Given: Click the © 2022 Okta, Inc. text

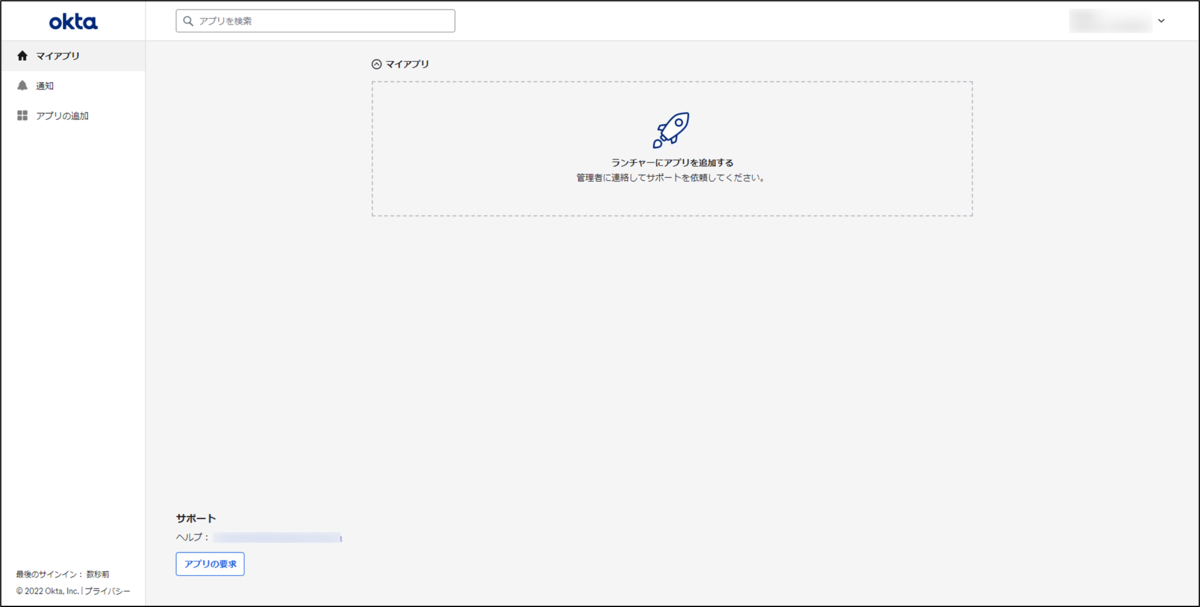Looking at the screenshot, I should pyautogui.click(x=48, y=591).
